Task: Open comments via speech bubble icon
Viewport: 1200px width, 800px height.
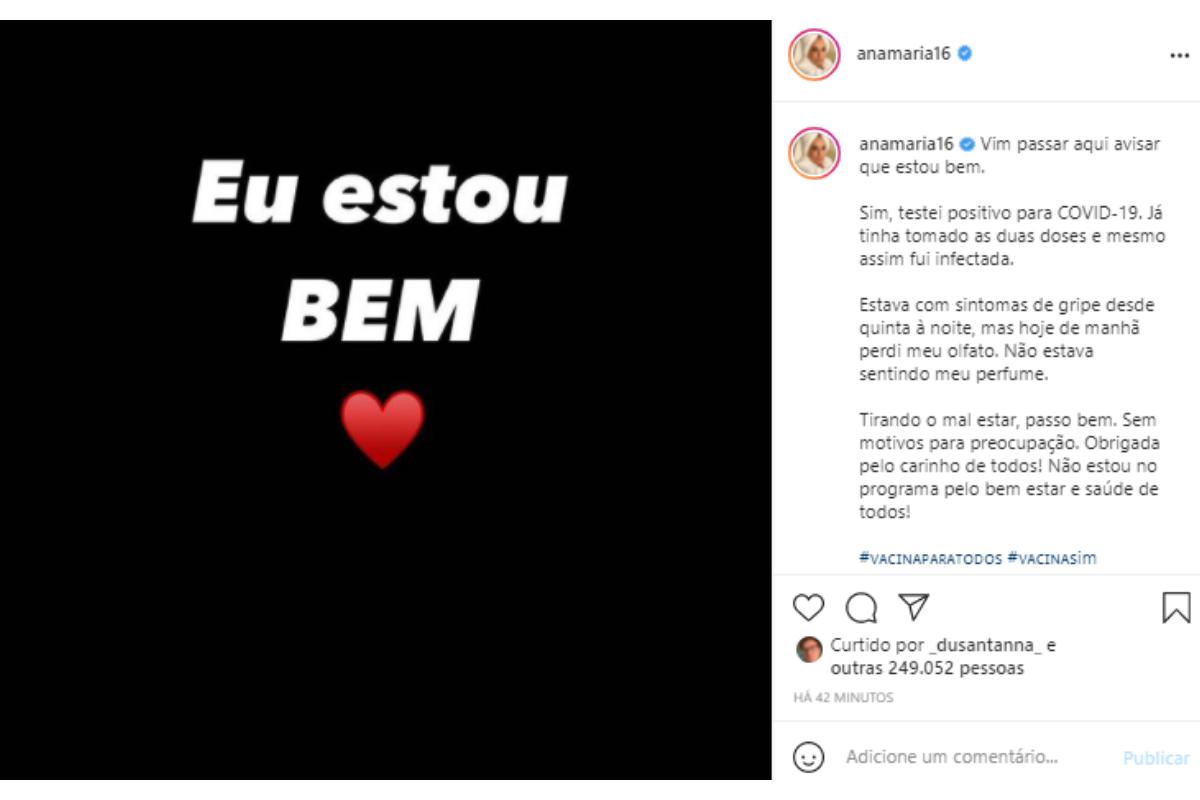Action: 861,607
